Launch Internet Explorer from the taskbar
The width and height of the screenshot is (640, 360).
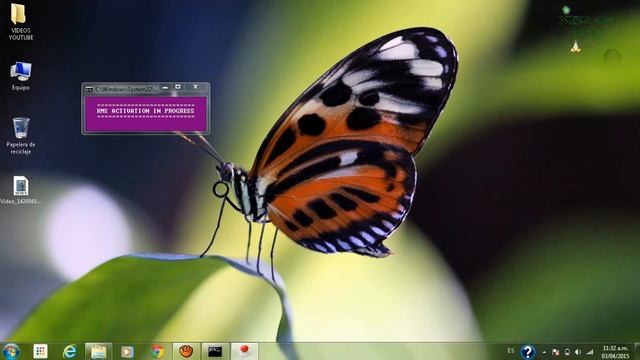pyautogui.click(x=70, y=351)
